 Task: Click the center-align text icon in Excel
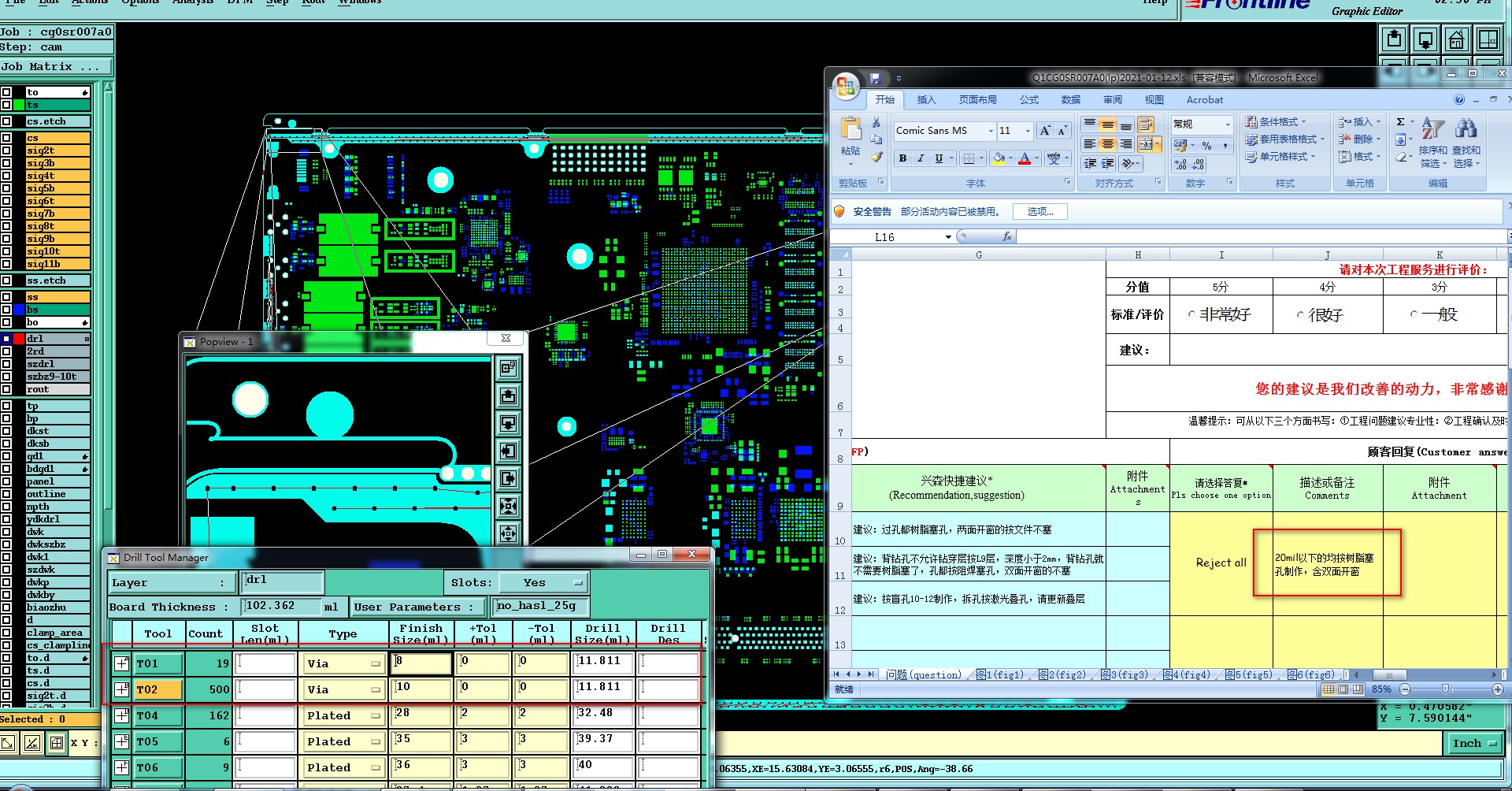click(1108, 144)
